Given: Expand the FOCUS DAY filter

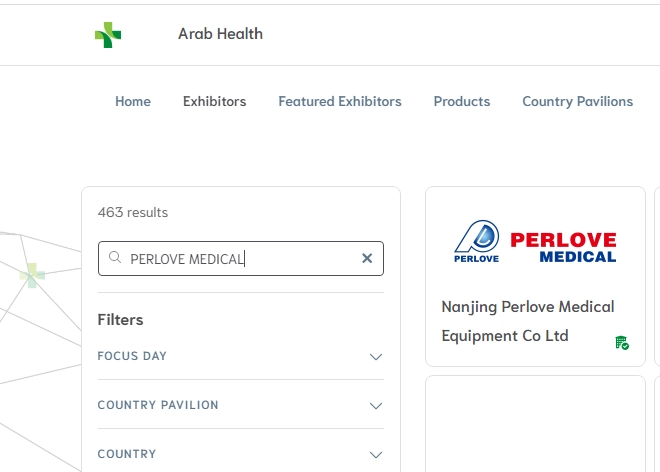Looking at the screenshot, I should coord(376,356).
